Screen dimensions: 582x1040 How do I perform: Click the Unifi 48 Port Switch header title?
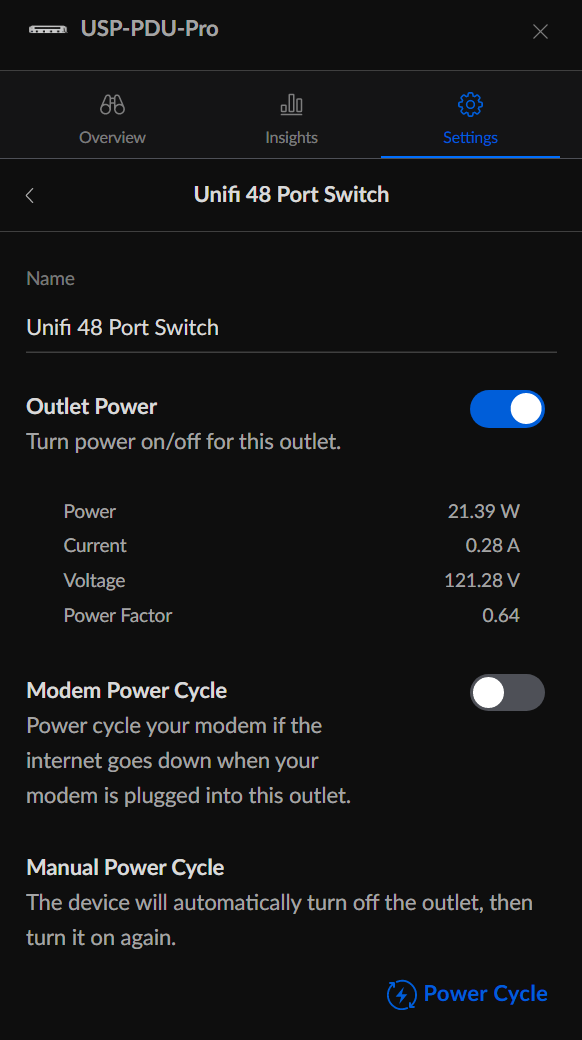click(291, 194)
